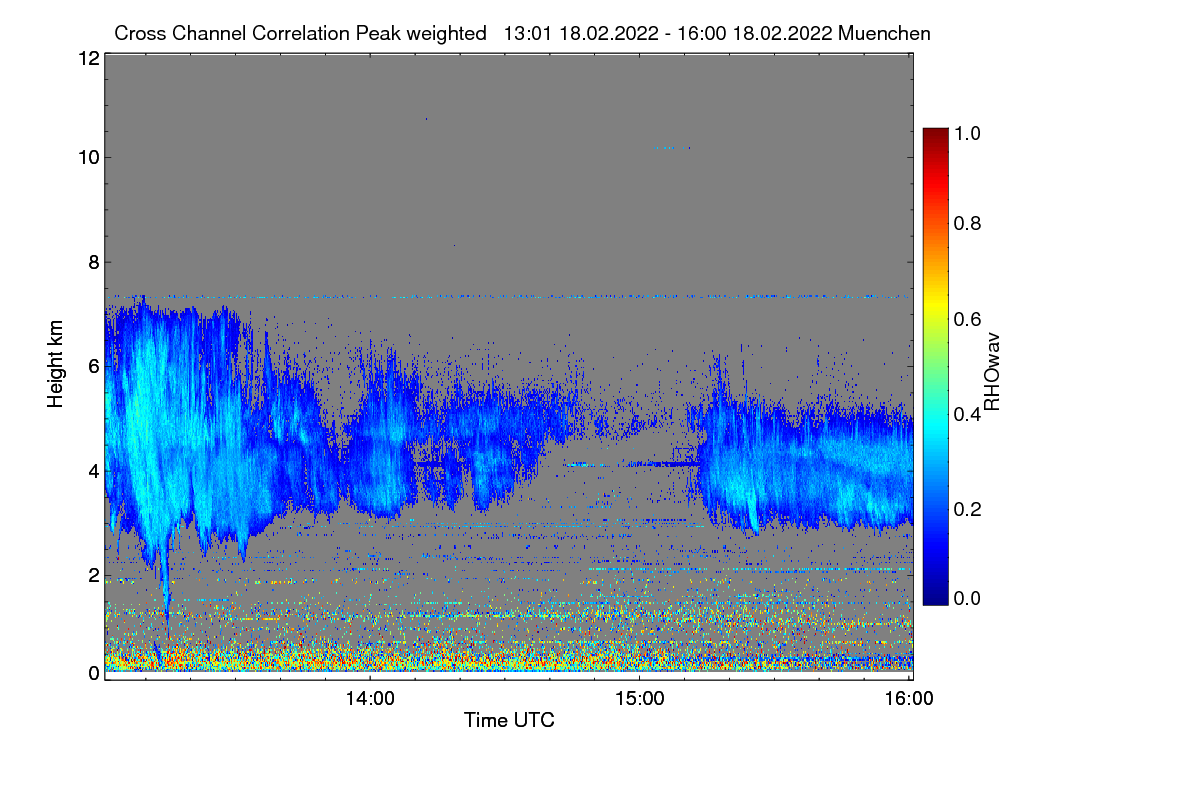Click the '14:00' time tick label
The height and width of the screenshot is (800, 1200).
point(370,698)
